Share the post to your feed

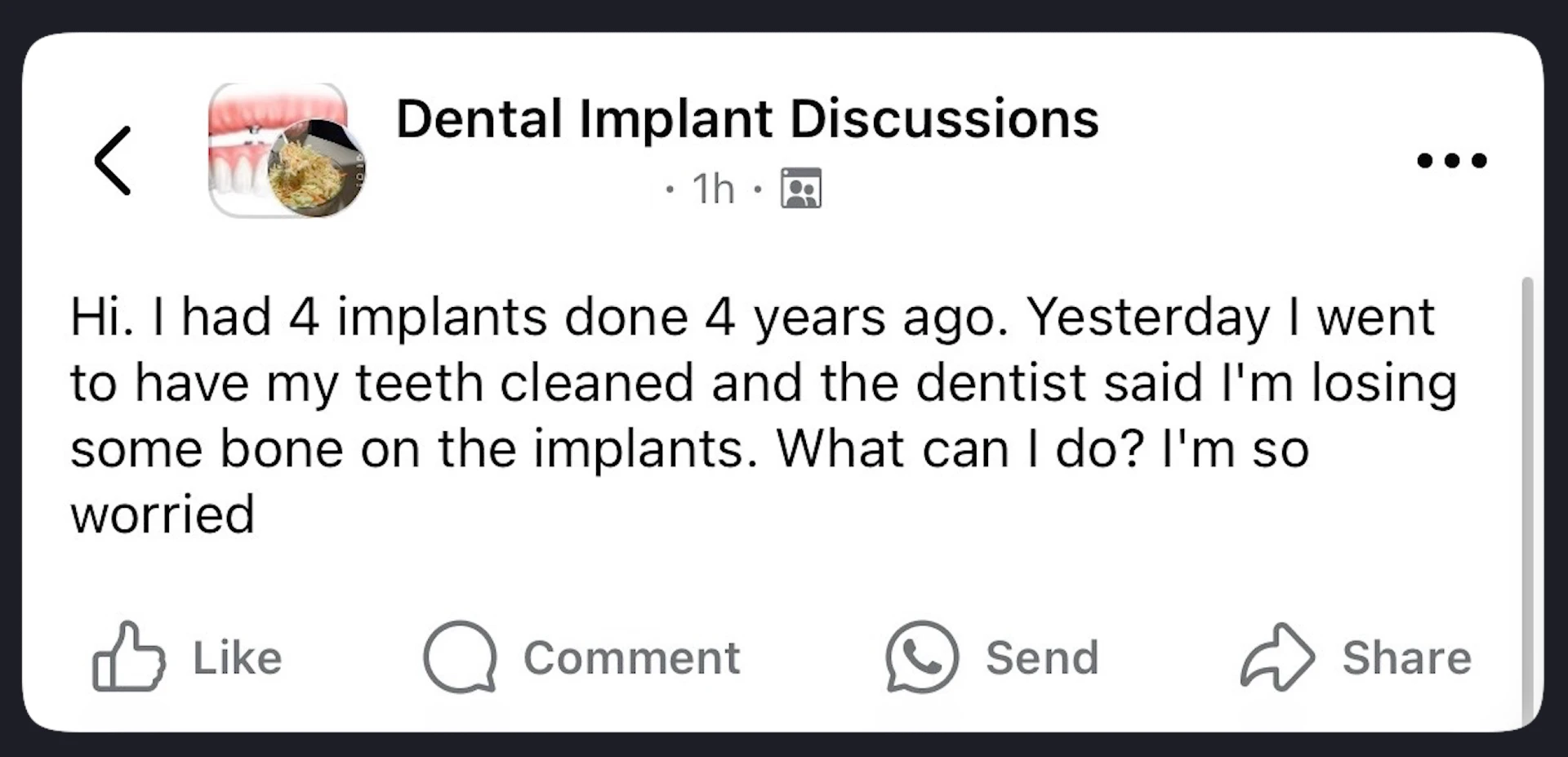click(1356, 656)
